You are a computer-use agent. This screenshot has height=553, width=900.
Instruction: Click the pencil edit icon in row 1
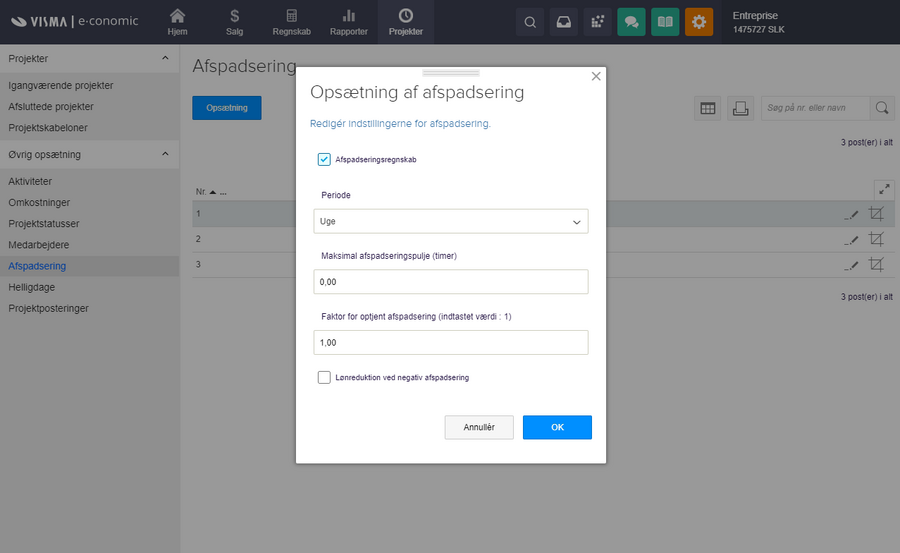click(x=851, y=213)
